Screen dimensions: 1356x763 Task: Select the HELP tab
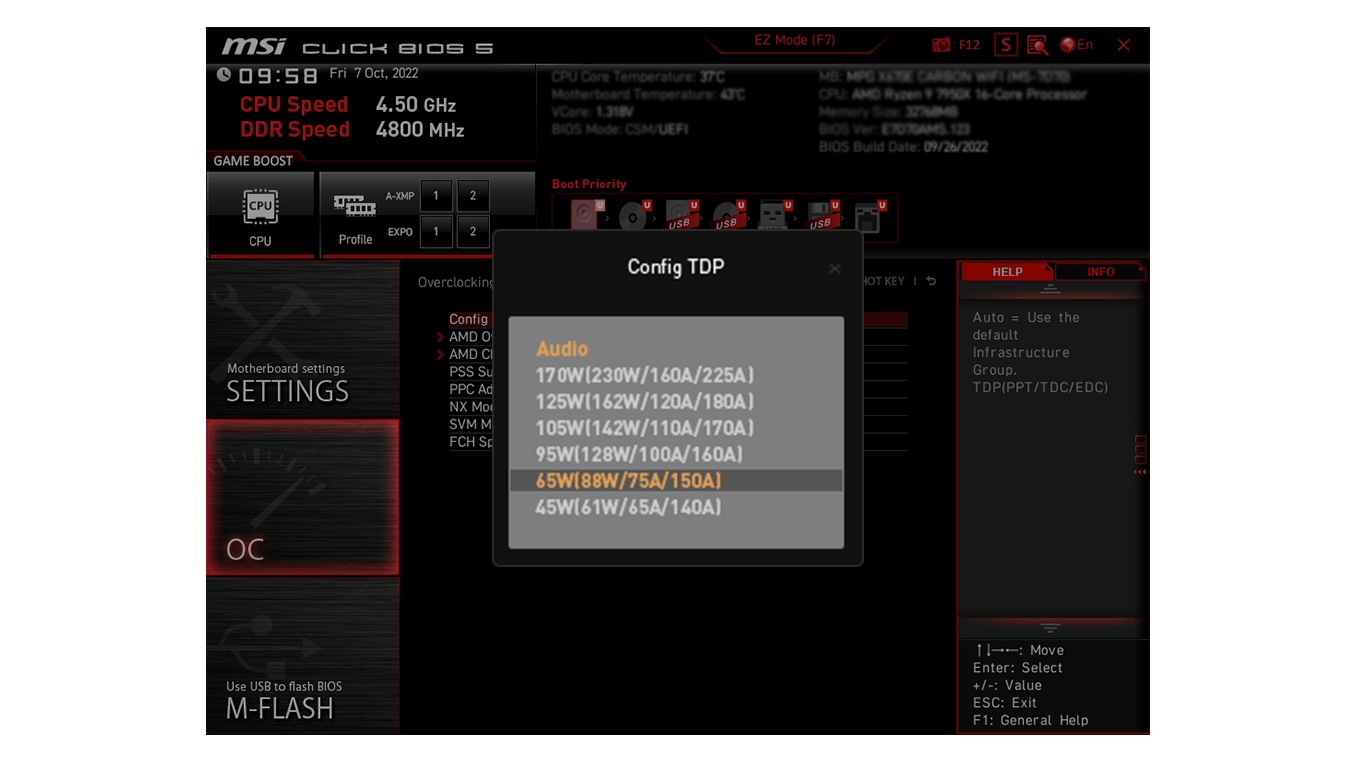[1007, 271]
